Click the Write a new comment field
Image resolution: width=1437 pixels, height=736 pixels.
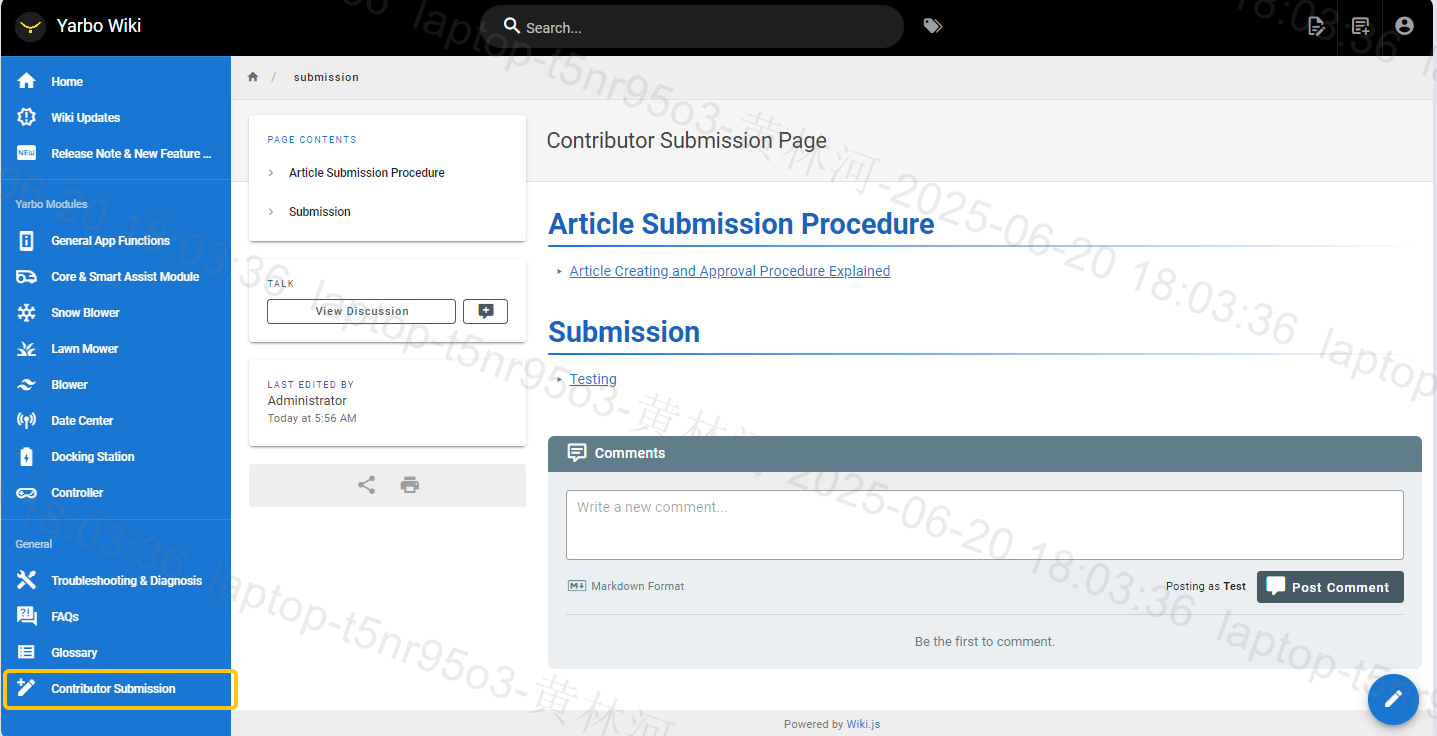tap(984, 525)
